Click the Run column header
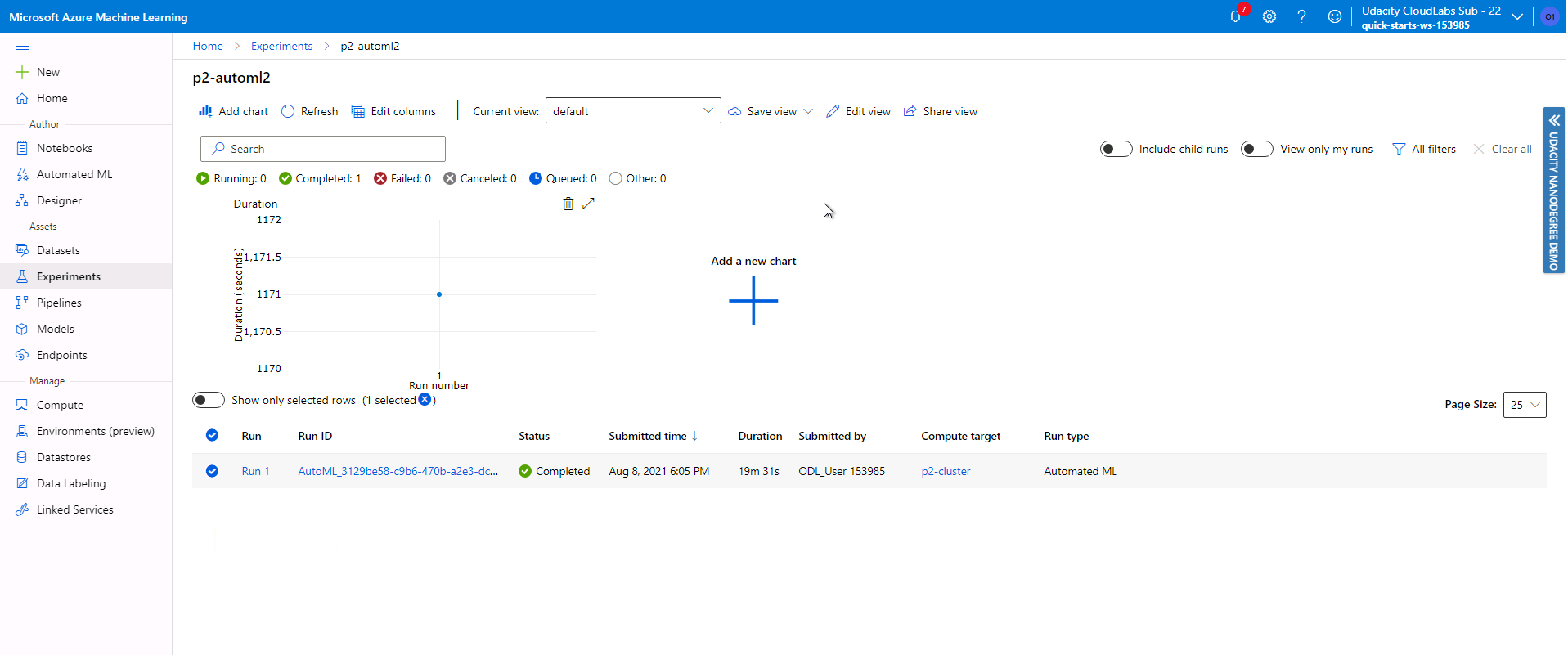This screenshot has width=1568, height=655. point(251,436)
